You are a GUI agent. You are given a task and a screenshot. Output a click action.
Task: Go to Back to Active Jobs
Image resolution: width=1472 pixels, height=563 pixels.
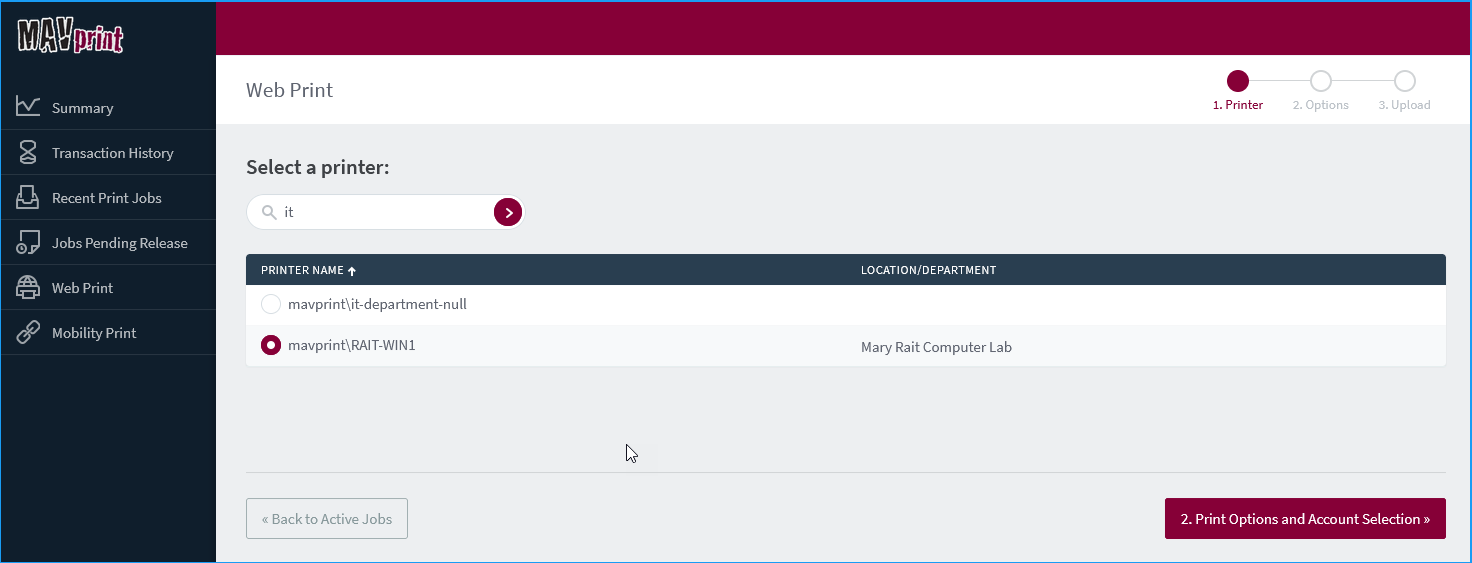[327, 519]
